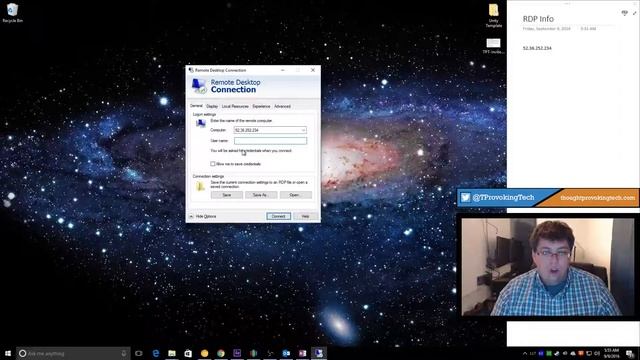Click the OneDrive cloud tray icon
Image resolution: width=640 pixels, height=360 pixels.
click(x=573, y=353)
